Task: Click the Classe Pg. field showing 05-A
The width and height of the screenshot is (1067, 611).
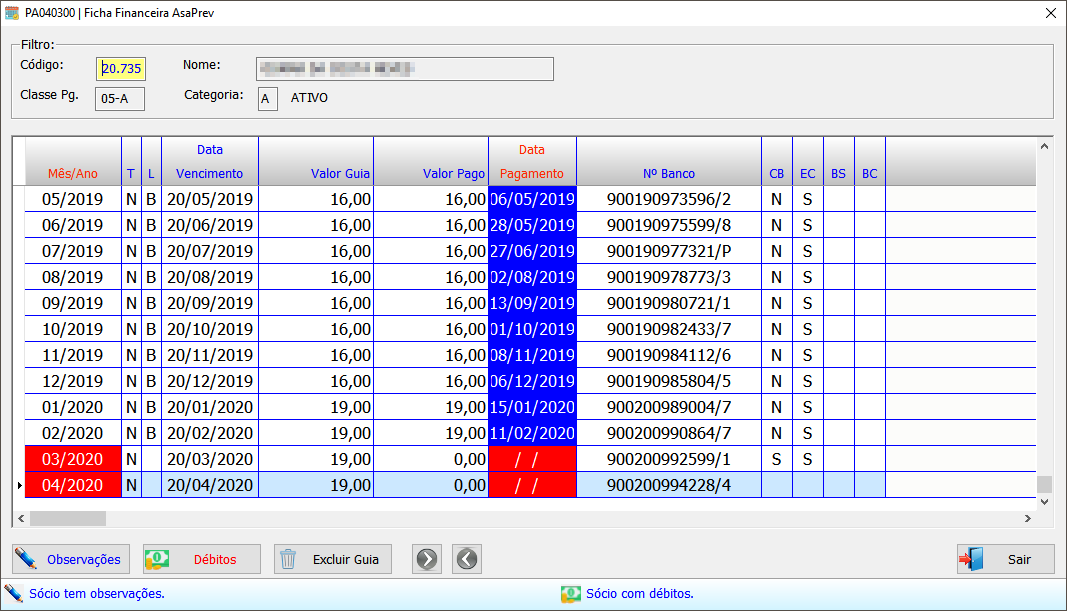Action: click(x=120, y=98)
